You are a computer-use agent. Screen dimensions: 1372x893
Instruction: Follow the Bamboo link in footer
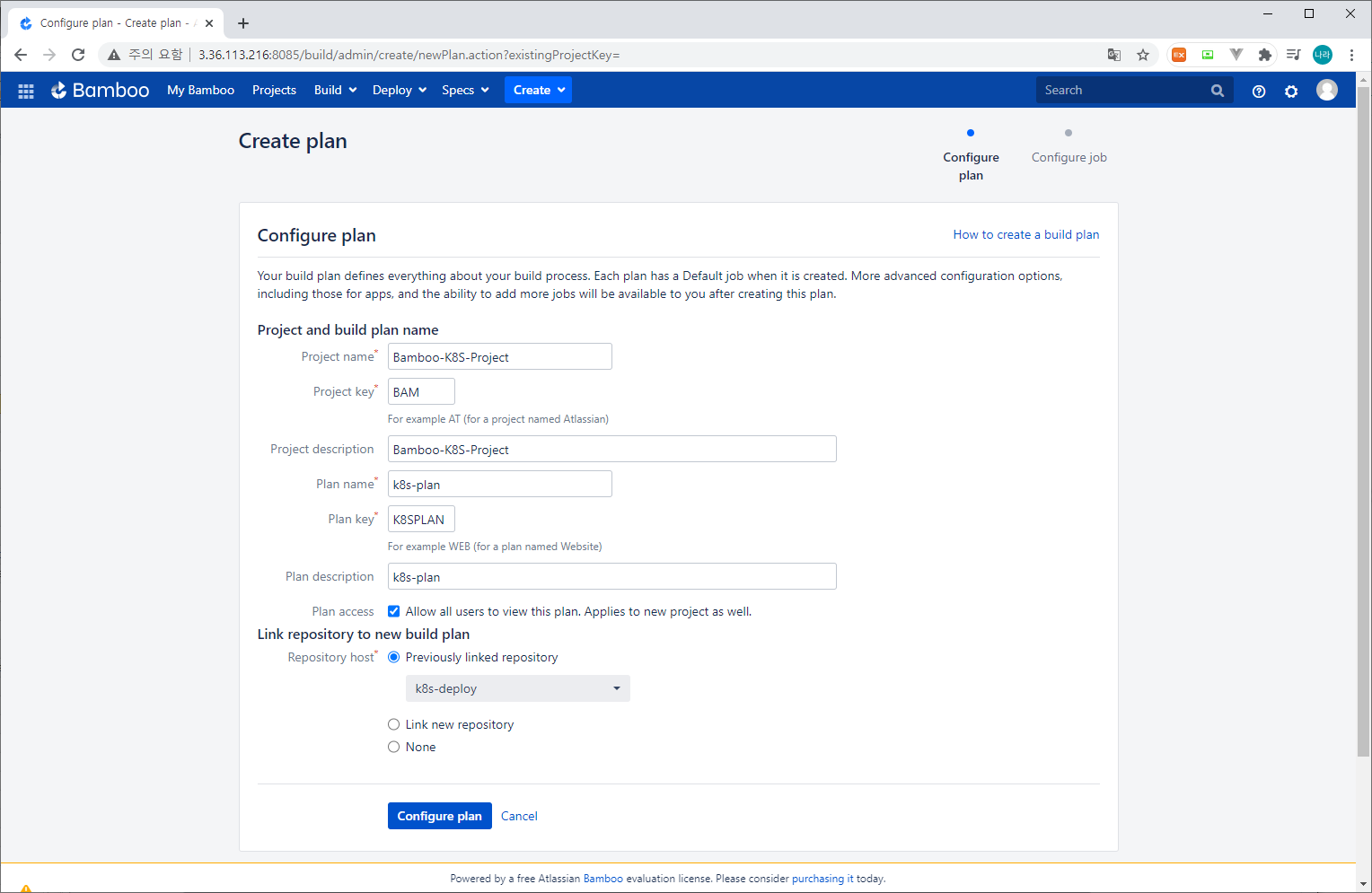coord(603,879)
